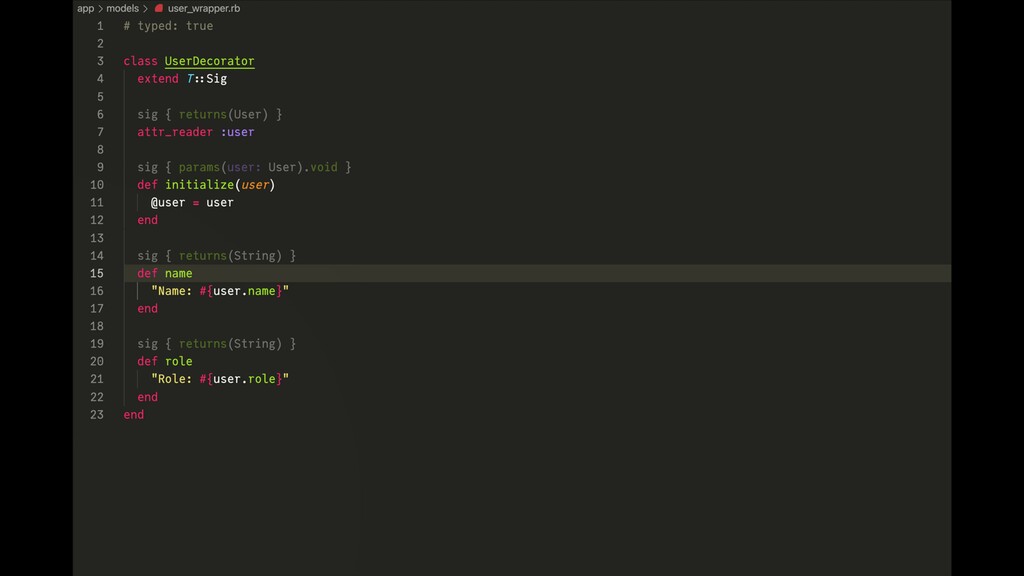
Task: Click 'params' on line 9
Action: click(x=199, y=167)
